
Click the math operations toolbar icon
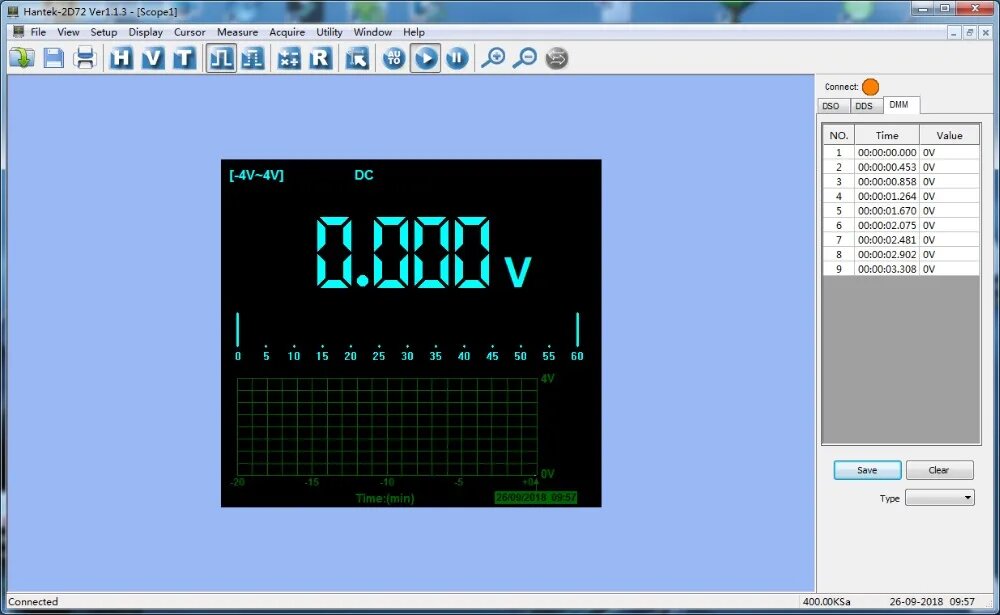[x=289, y=58]
